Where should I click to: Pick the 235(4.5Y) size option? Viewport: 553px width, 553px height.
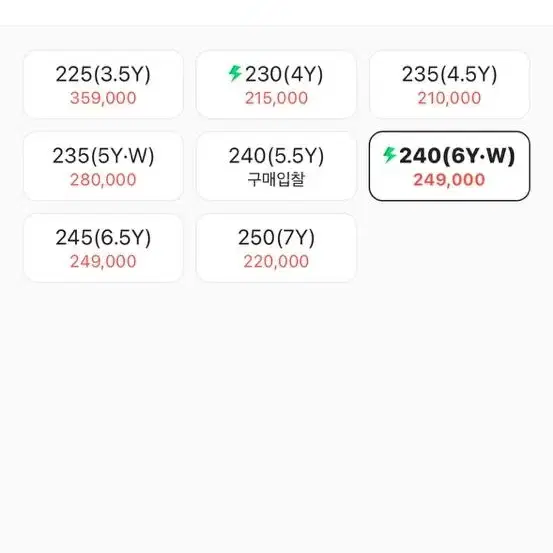coord(449,84)
